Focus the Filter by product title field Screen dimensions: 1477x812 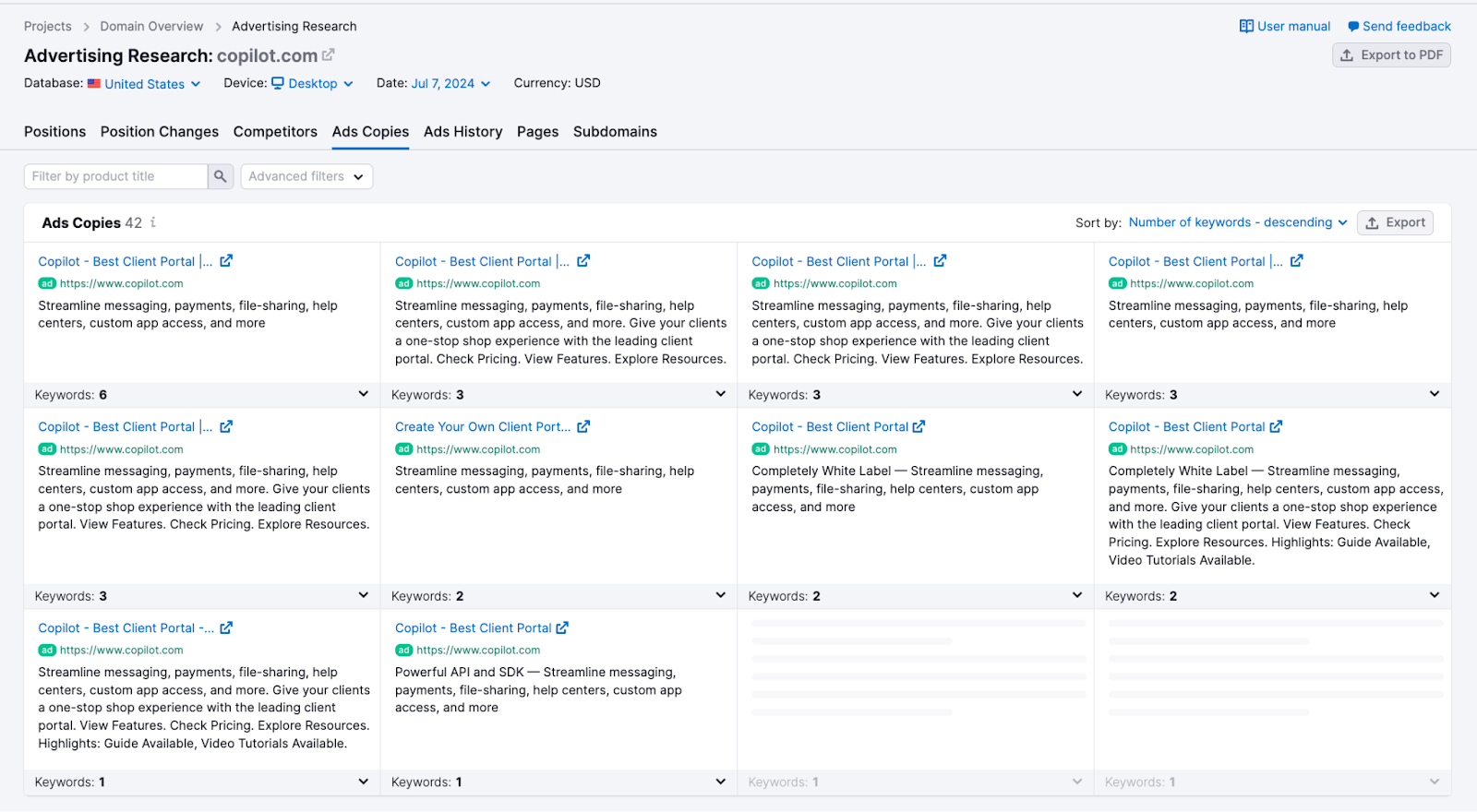115,176
